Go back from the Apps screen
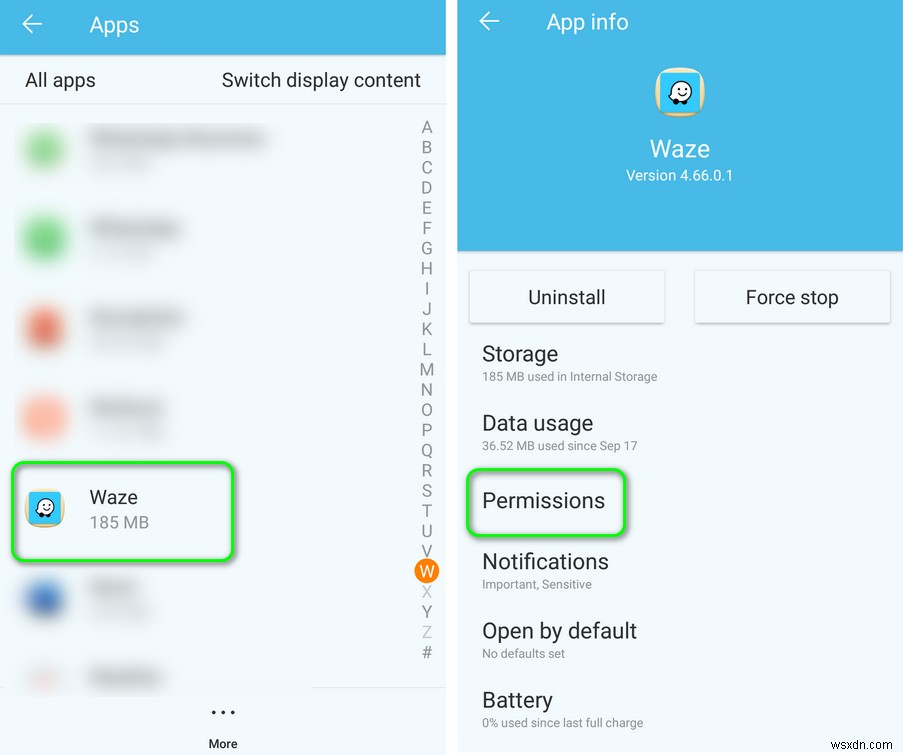Viewport: 904px width, 755px height. (x=32, y=24)
